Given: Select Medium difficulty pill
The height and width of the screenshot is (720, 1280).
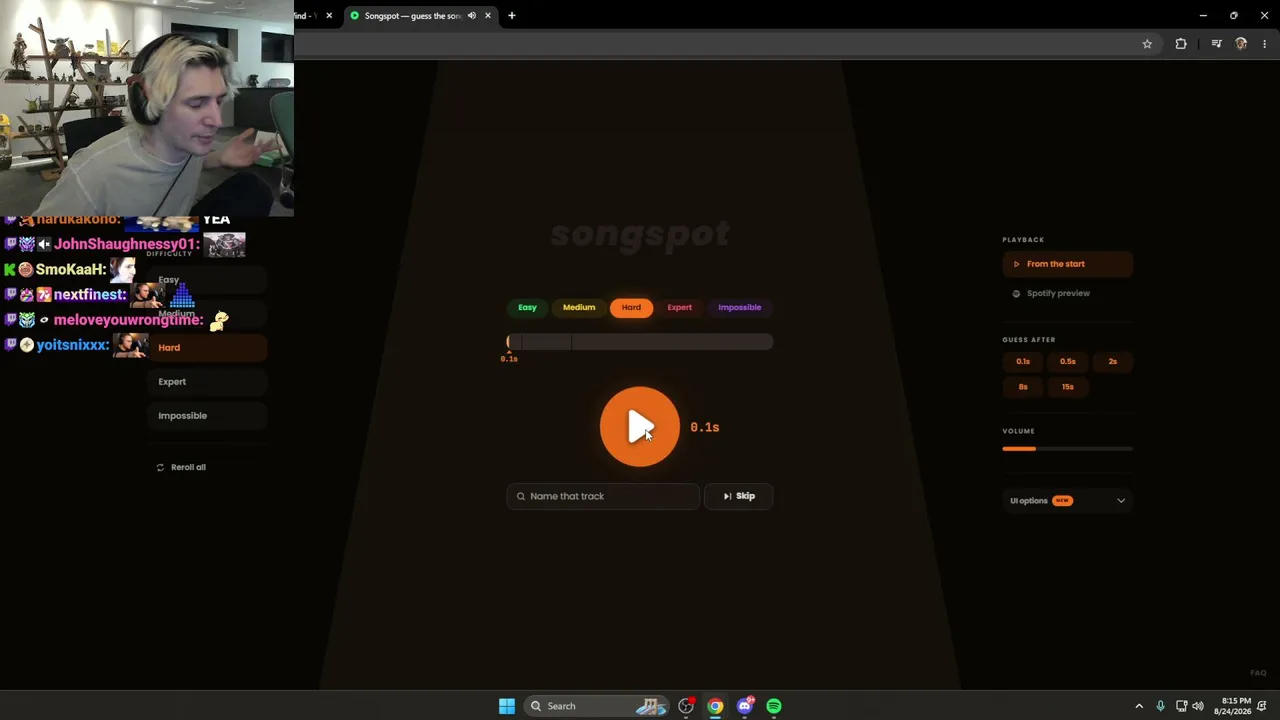Looking at the screenshot, I should 579,308.
